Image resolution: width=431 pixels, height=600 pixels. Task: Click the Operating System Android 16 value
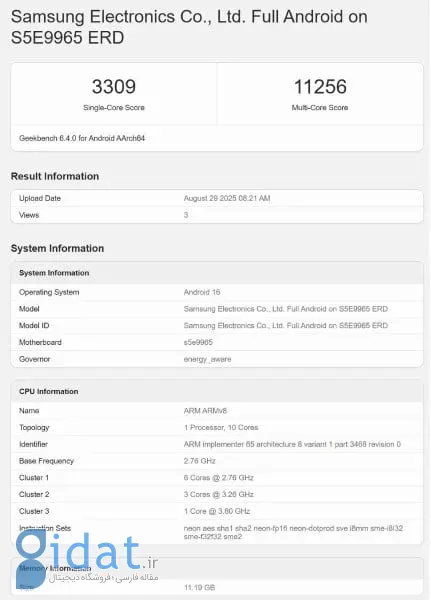202,292
